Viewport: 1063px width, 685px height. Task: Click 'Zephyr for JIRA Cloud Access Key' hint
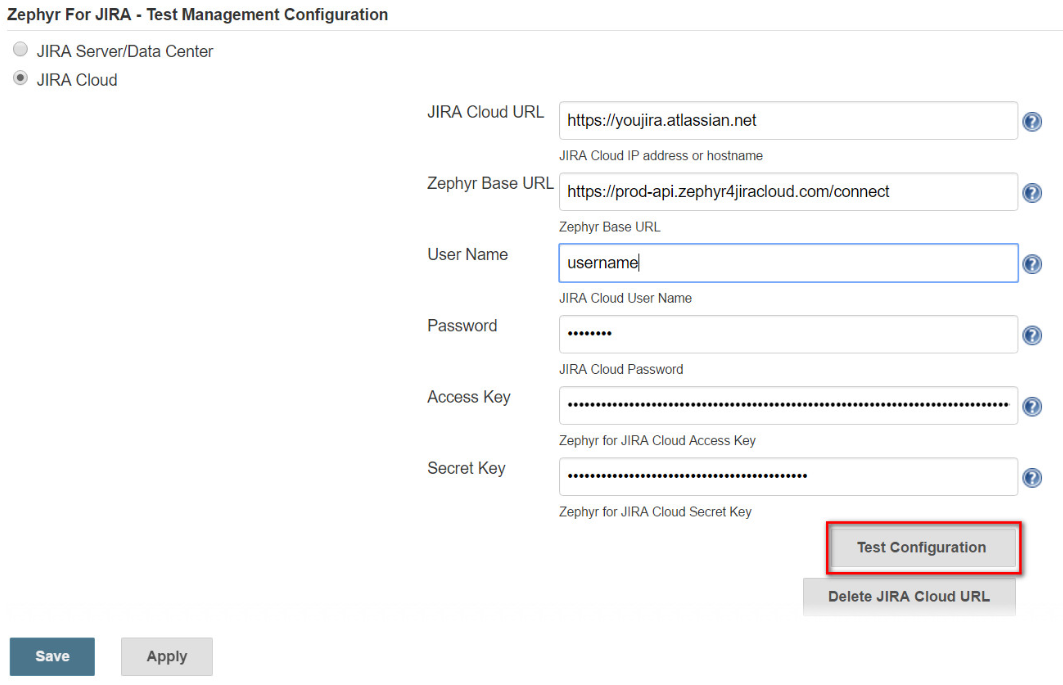658,441
